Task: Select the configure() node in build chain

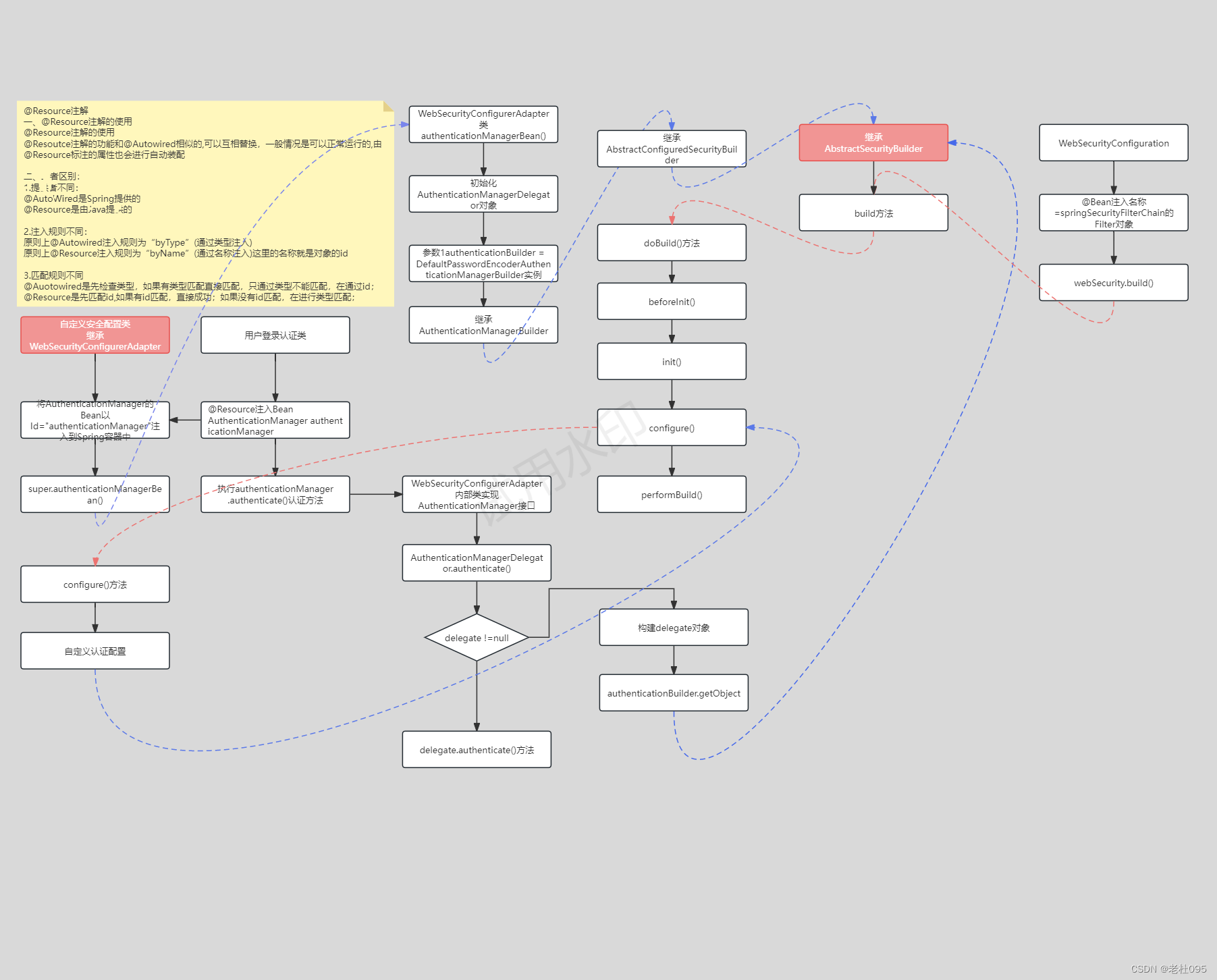Action: coord(672,428)
